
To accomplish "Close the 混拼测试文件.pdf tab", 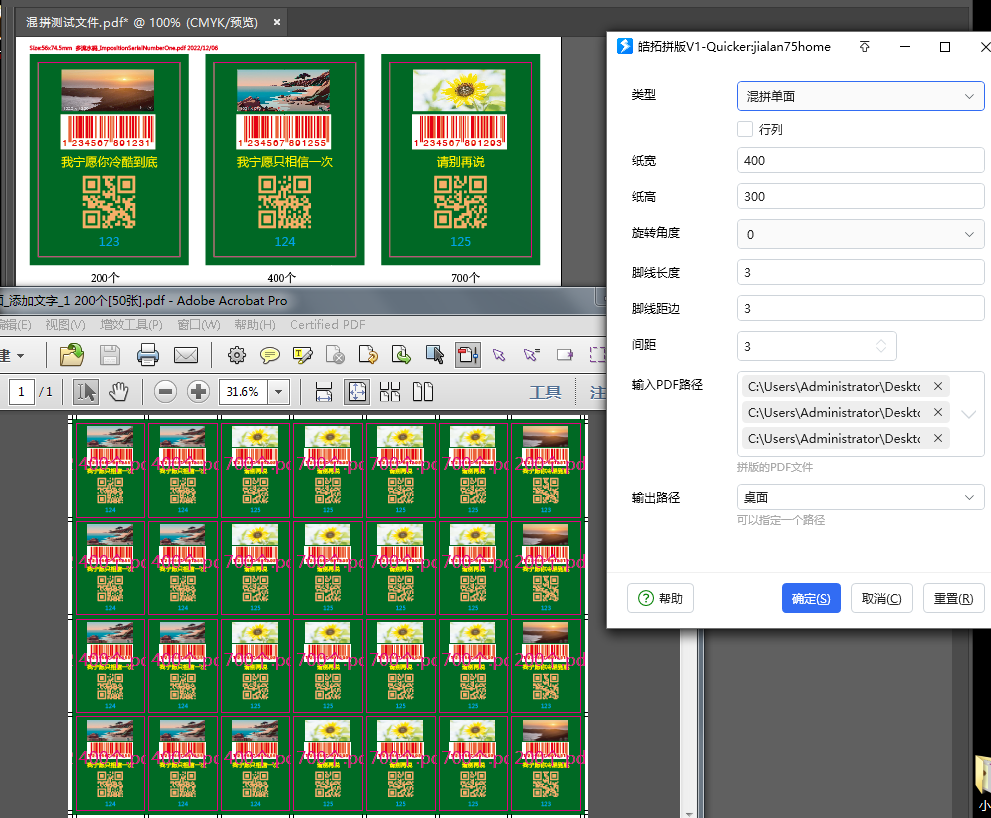I will pyautogui.click(x=277, y=22).
